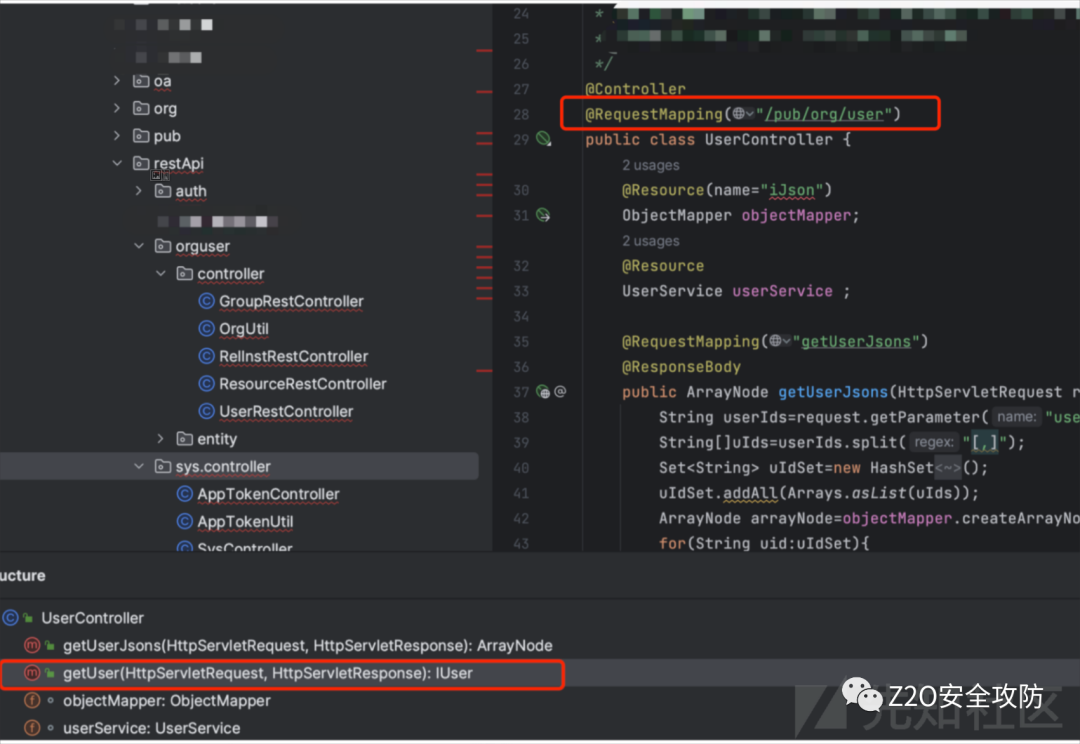Screen dimensions: 1080x744
Task: Click the UserRestController class icon
Action: tap(206, 411)
